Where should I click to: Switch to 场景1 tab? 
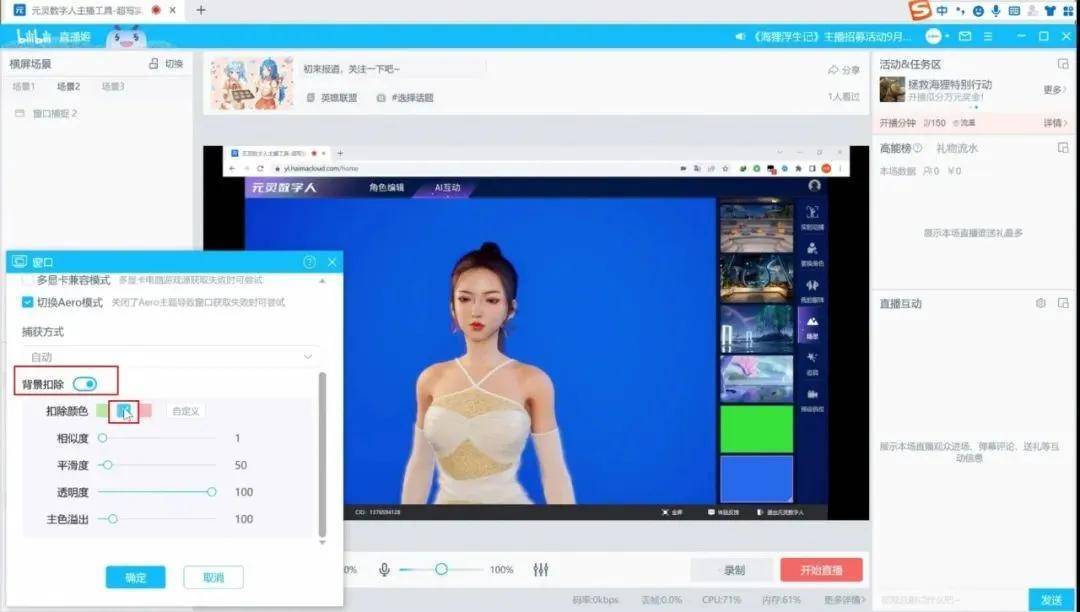pyautogui.click(x=23, y=87)
